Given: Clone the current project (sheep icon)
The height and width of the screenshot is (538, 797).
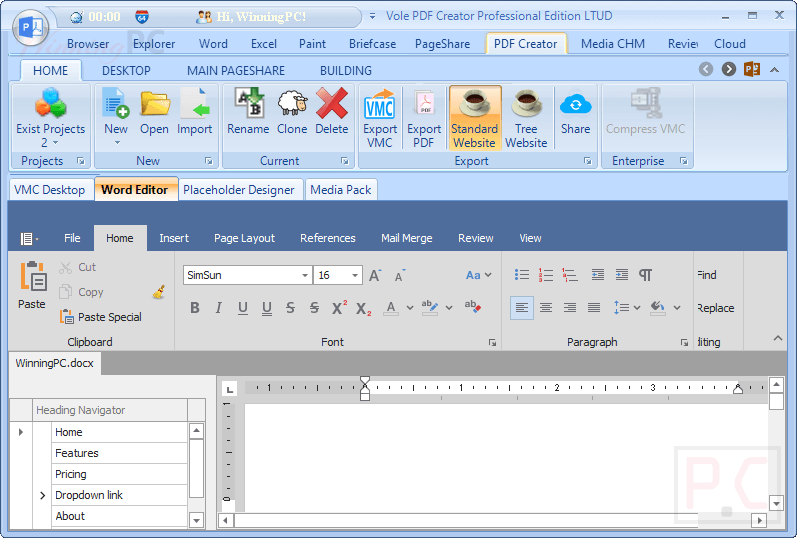Looking at the screenshot, I should tap(292, 112).
